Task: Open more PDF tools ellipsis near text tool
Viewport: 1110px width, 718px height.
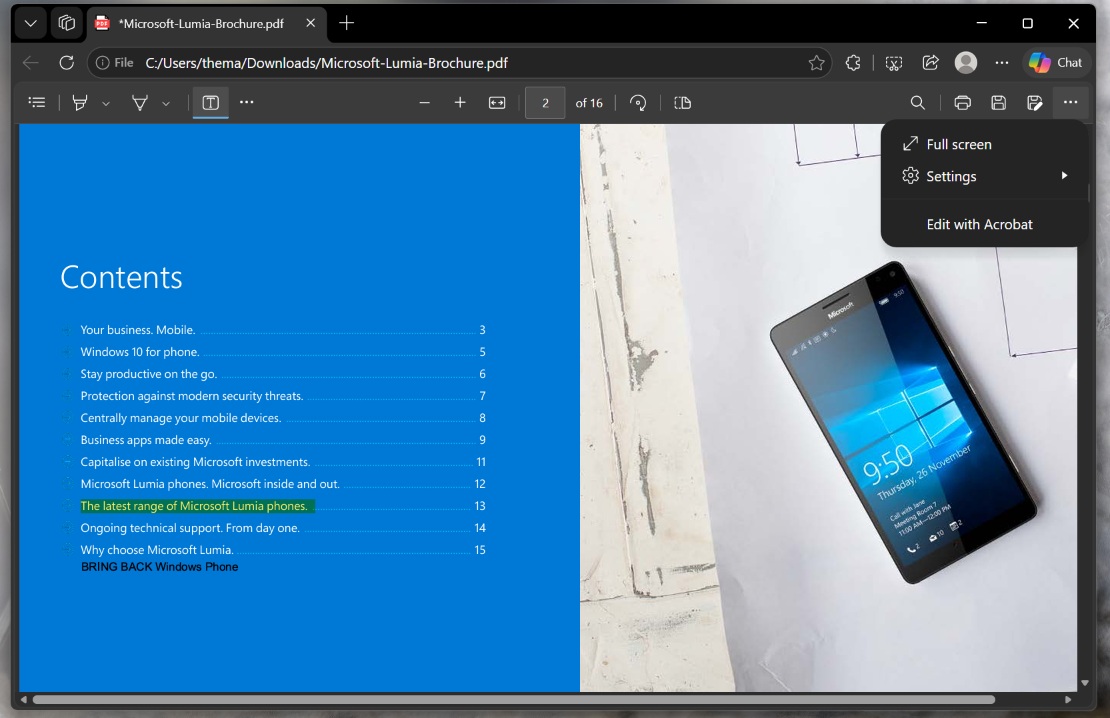Action: tap(246, 103)
